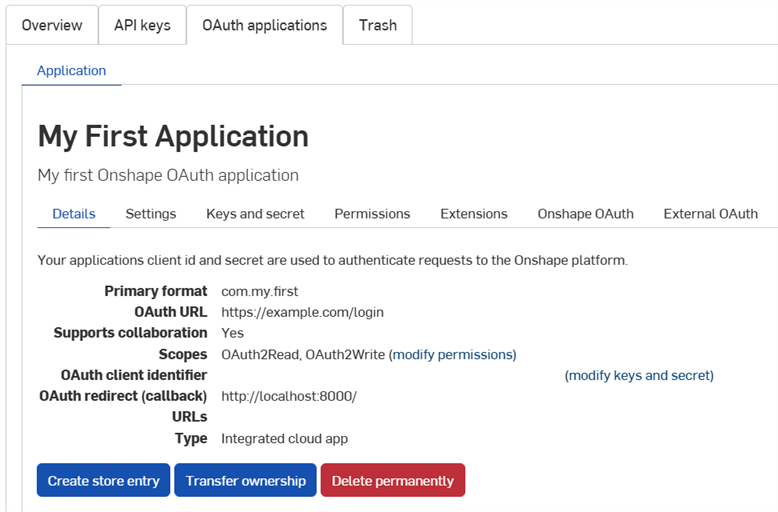Image resolution: width=778 pixels, height=512 pixels.
Task: Click the Integrated cloud app type value
Action: point(284,439)
